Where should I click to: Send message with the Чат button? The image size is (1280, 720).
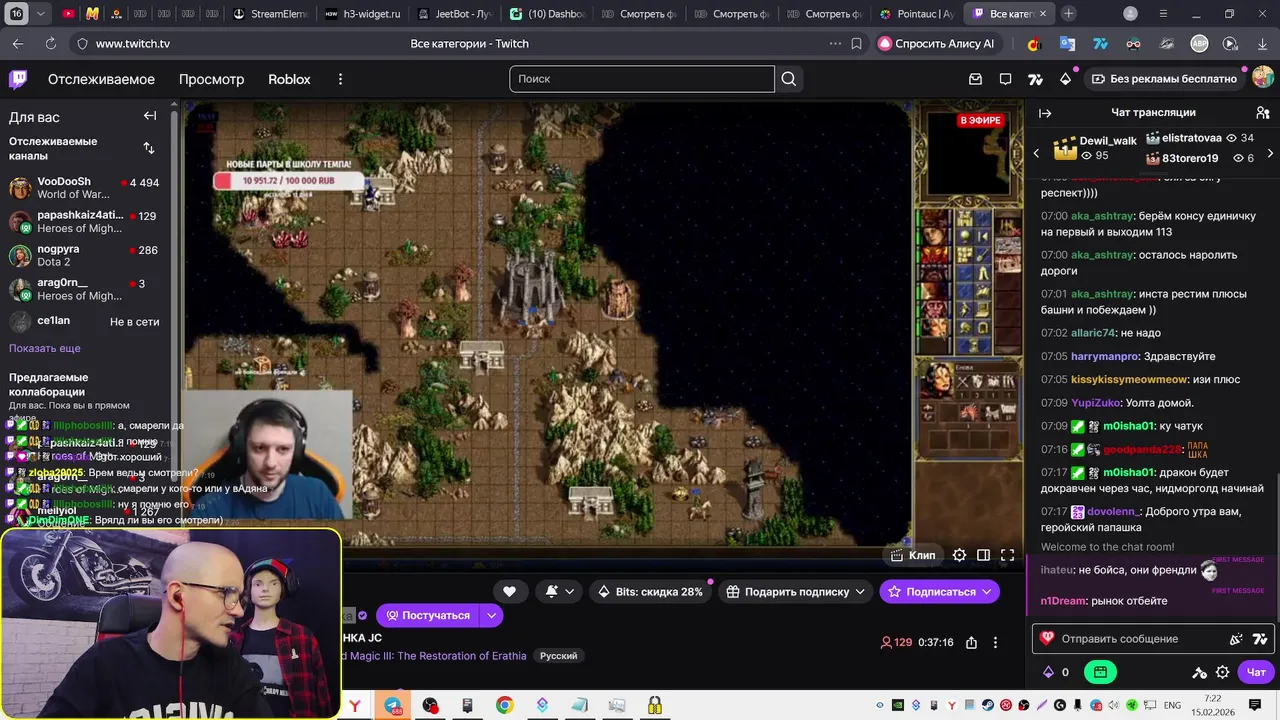tap(1256, 673)
